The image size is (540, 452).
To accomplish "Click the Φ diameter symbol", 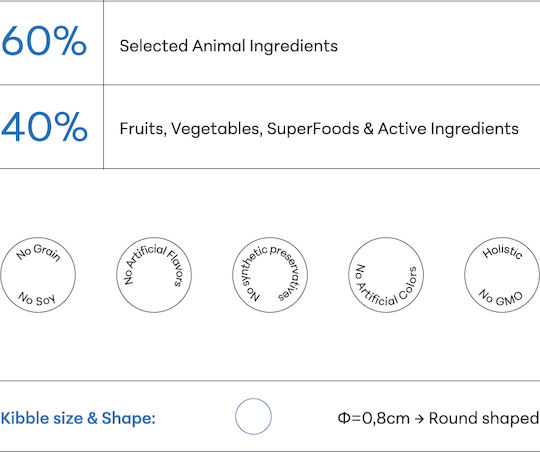I will coord(343,418).
